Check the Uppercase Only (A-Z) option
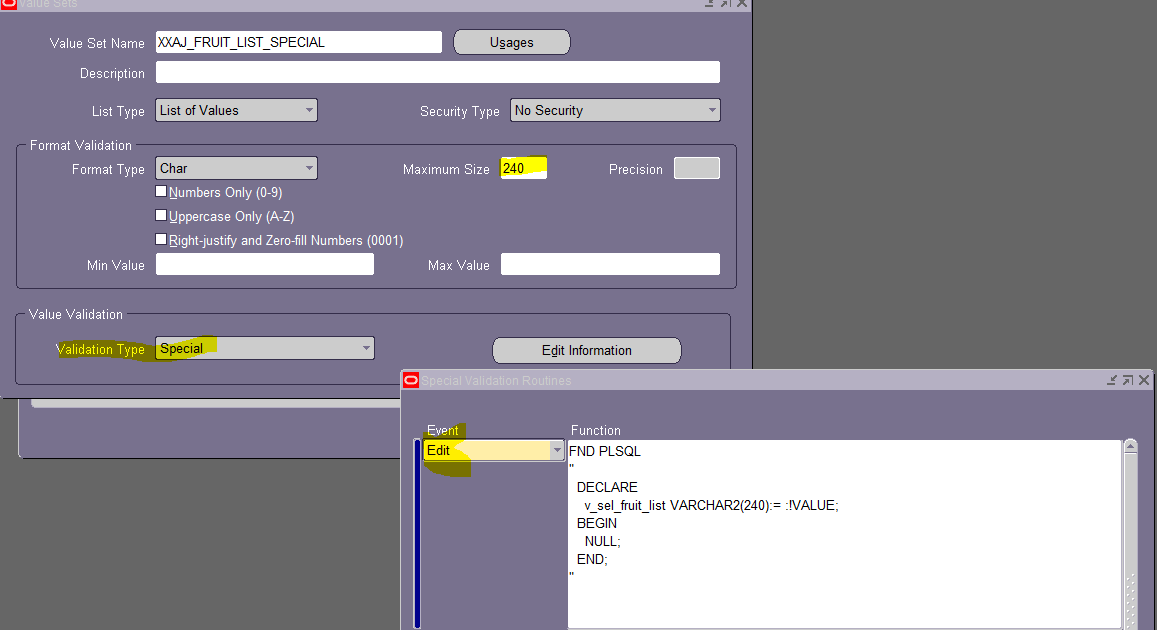 161,215
